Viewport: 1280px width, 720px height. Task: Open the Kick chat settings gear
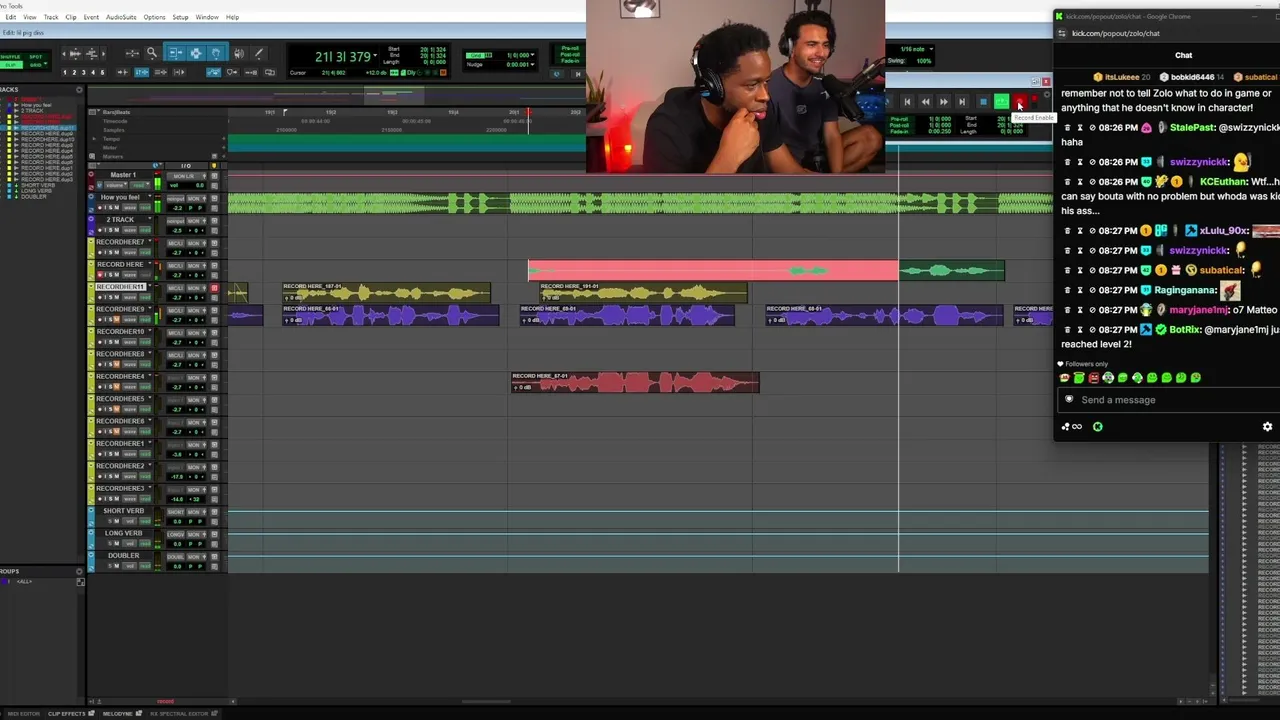pyautogui.click(x=1268, y=427)
